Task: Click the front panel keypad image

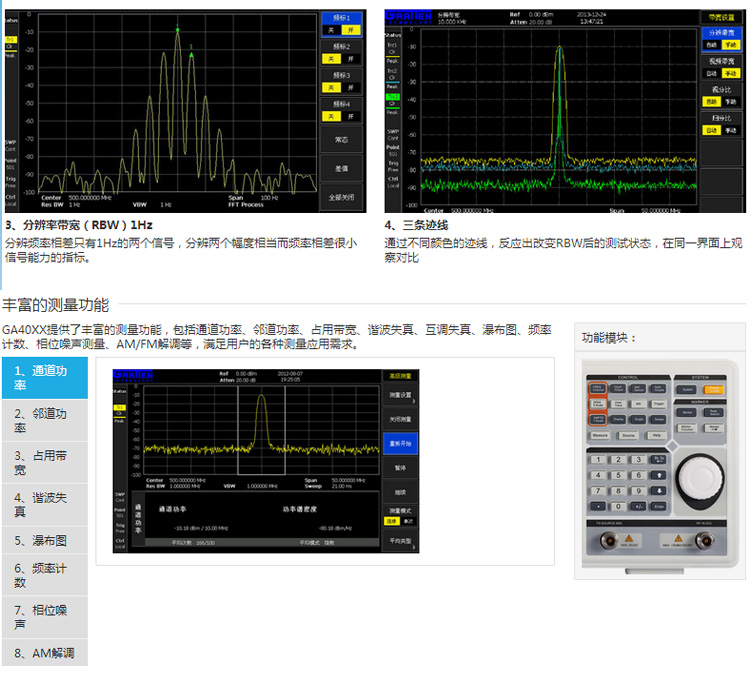Action: click(x=664, y=463)
